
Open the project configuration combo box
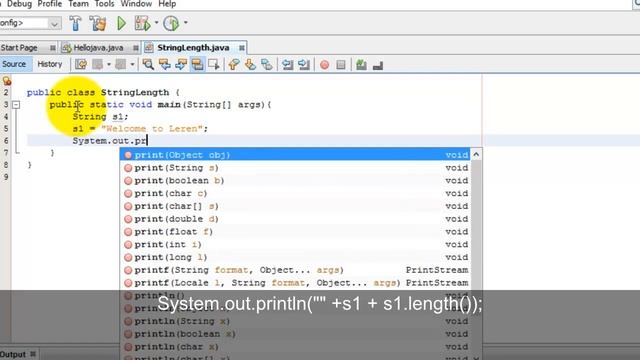click(x=31, y=23)
